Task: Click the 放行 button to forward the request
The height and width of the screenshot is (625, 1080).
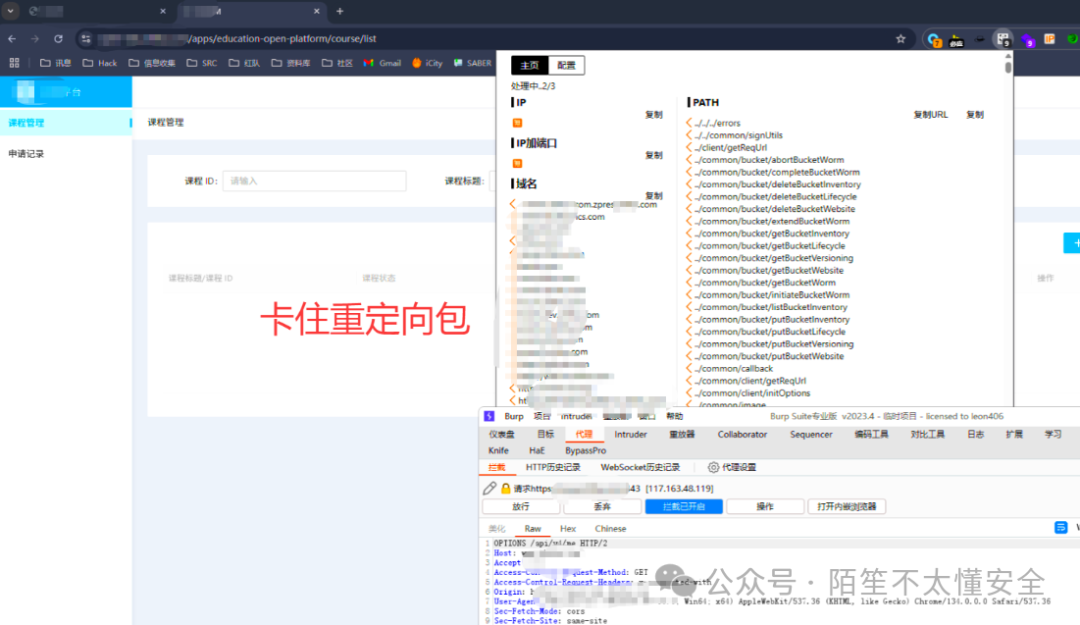Action: click(520, 506)
